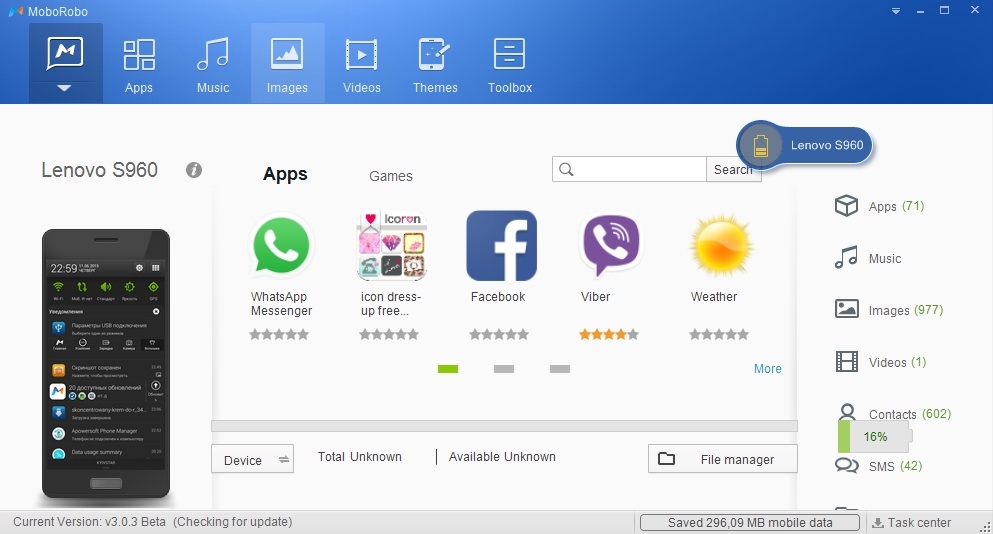This screenshot has width=993, height=534.
Task: Click the Task center download icon
Action: coord(878,523)
